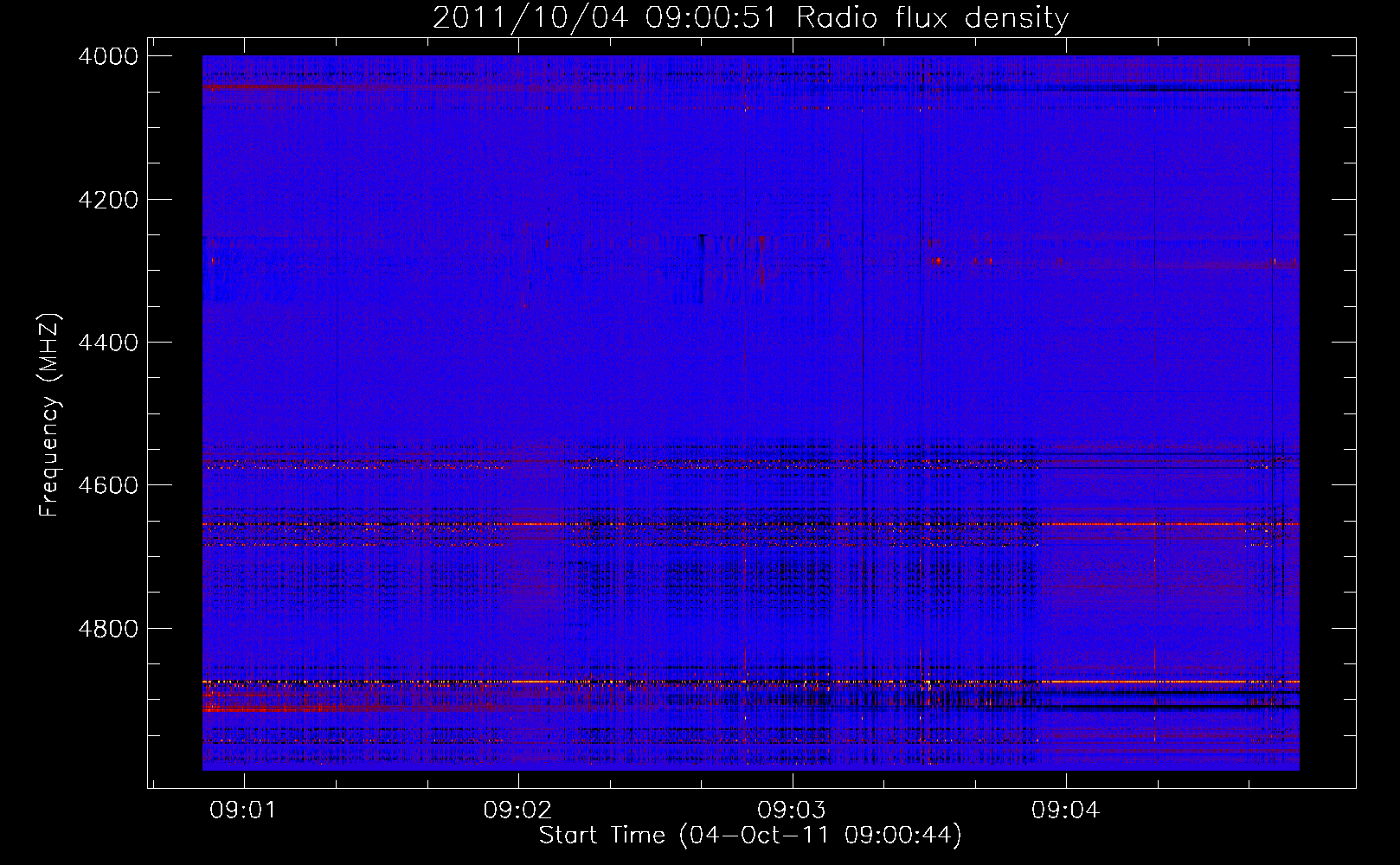Click the 09:03 time tick label
Screen dimensions: 1400x865
tap(792, 811)
